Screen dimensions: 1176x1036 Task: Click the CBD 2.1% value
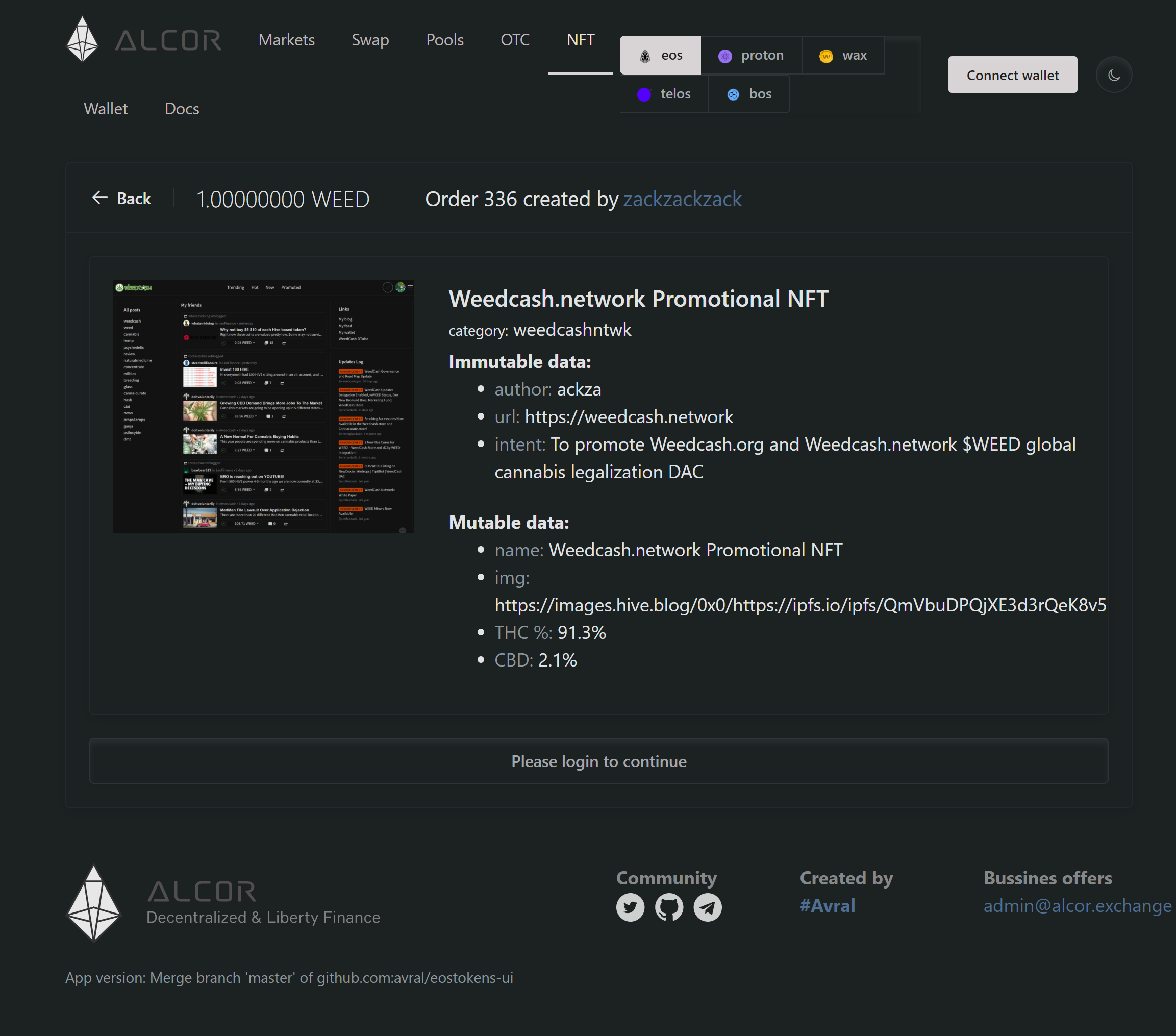coord(557,660)
